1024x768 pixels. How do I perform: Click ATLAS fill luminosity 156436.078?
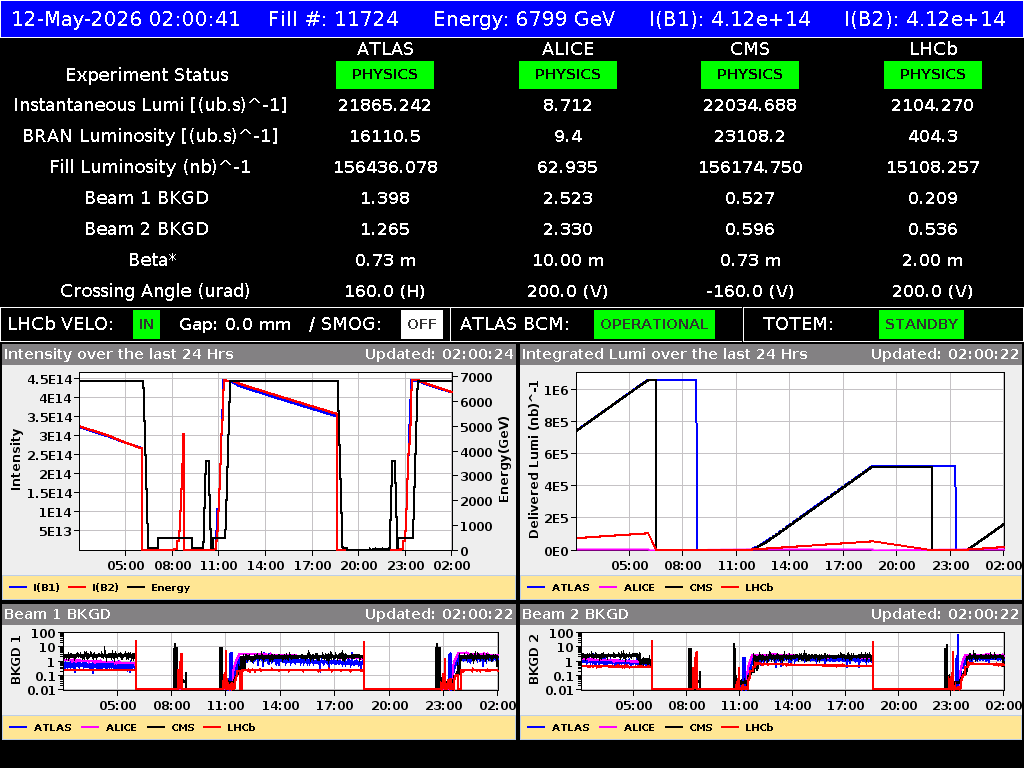click(x=385, y=167)
